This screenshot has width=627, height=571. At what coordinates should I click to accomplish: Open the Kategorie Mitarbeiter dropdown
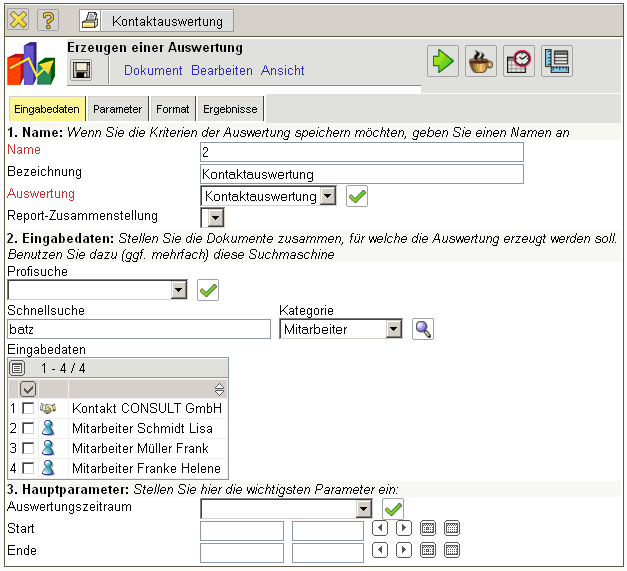pyautogui.click(x=393, y=329)
